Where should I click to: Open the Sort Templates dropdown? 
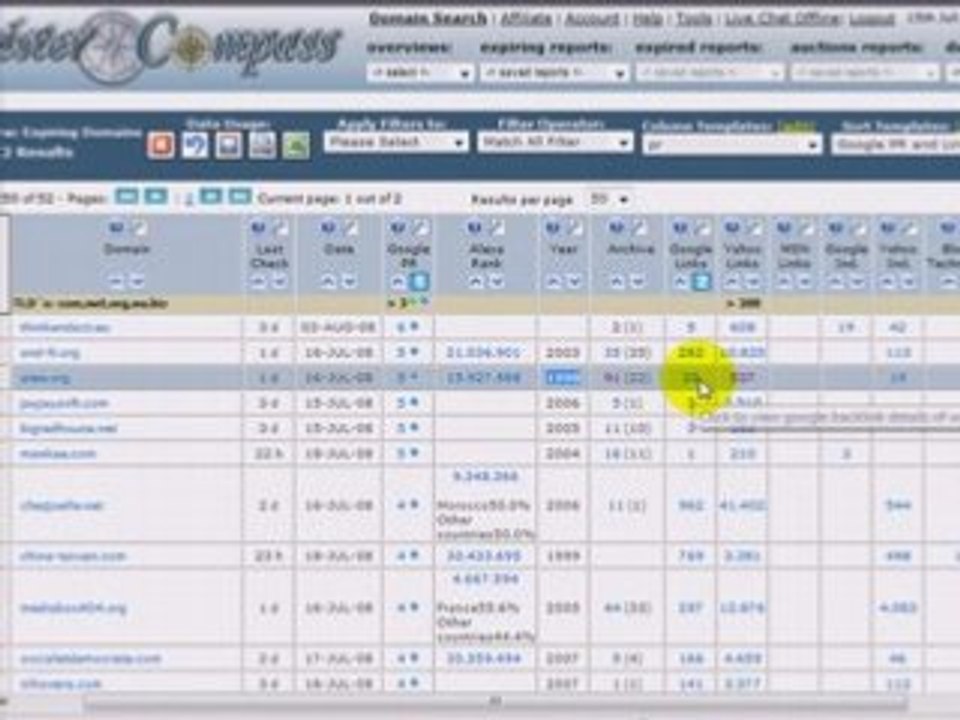click(x=895, y=145)
